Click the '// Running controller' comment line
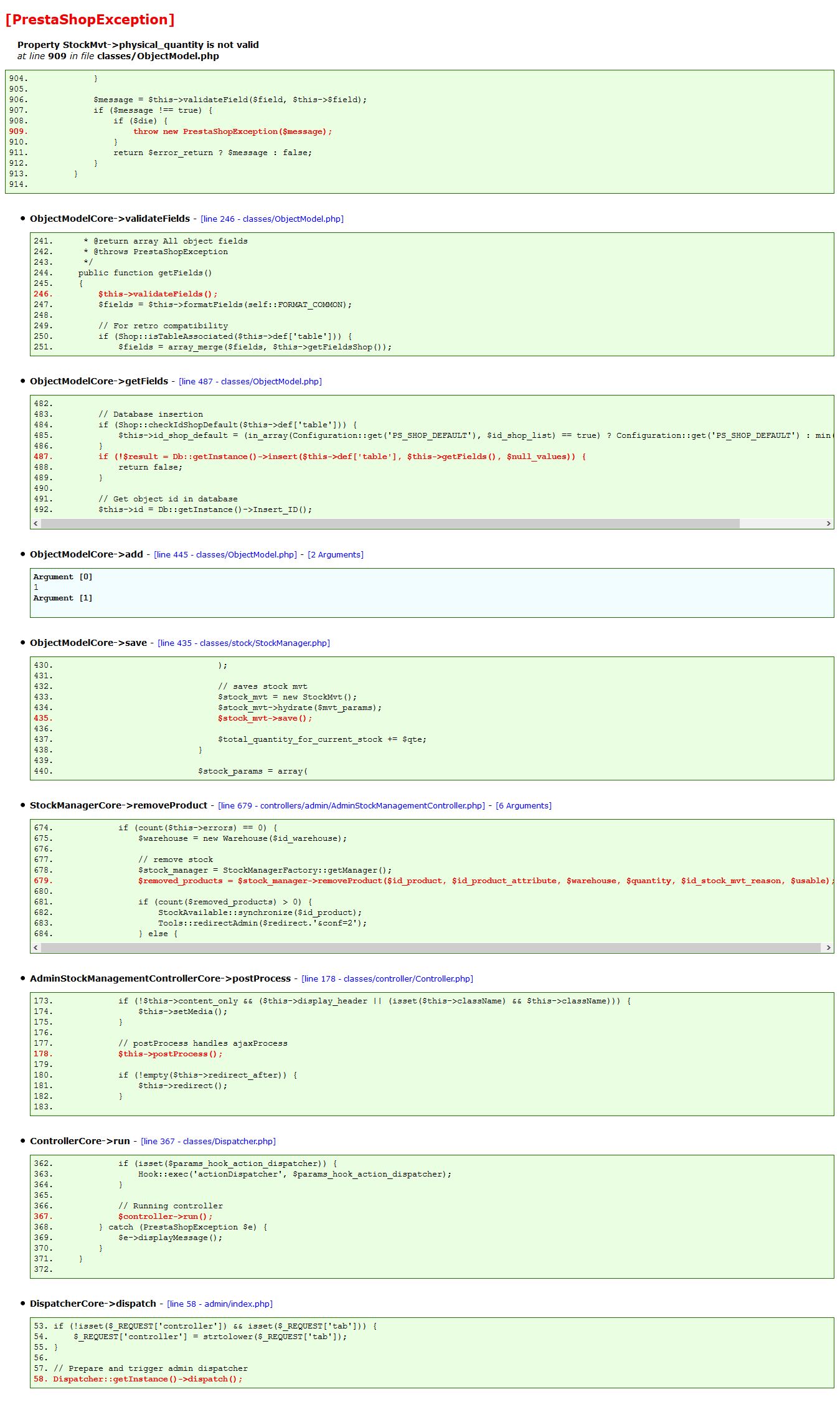 [x=171, y=1206]
